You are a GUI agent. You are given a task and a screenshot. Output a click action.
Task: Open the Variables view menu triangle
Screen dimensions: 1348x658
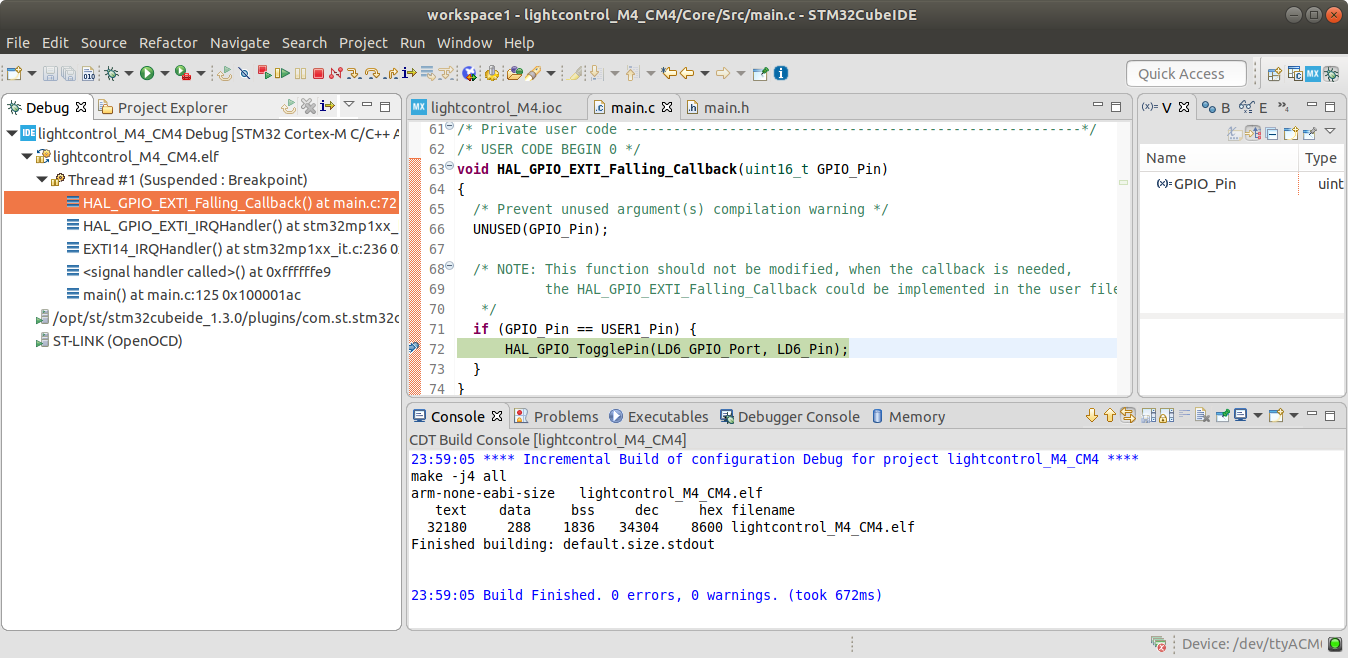point(1330,131)
